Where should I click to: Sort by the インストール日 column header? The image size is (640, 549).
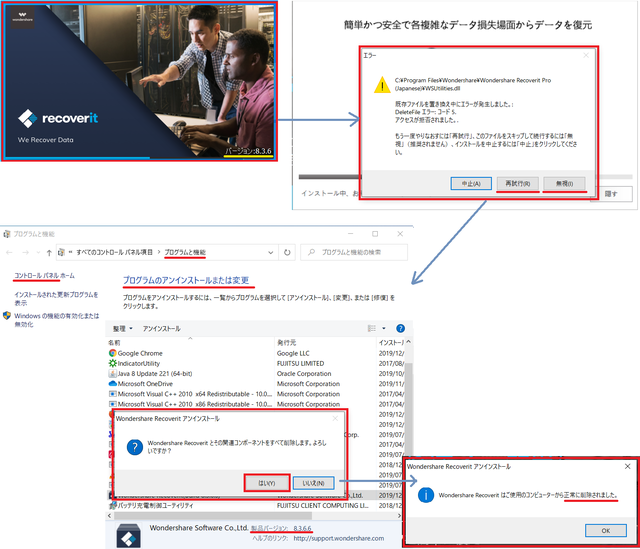pyautogui.click(x=391, y=343)
